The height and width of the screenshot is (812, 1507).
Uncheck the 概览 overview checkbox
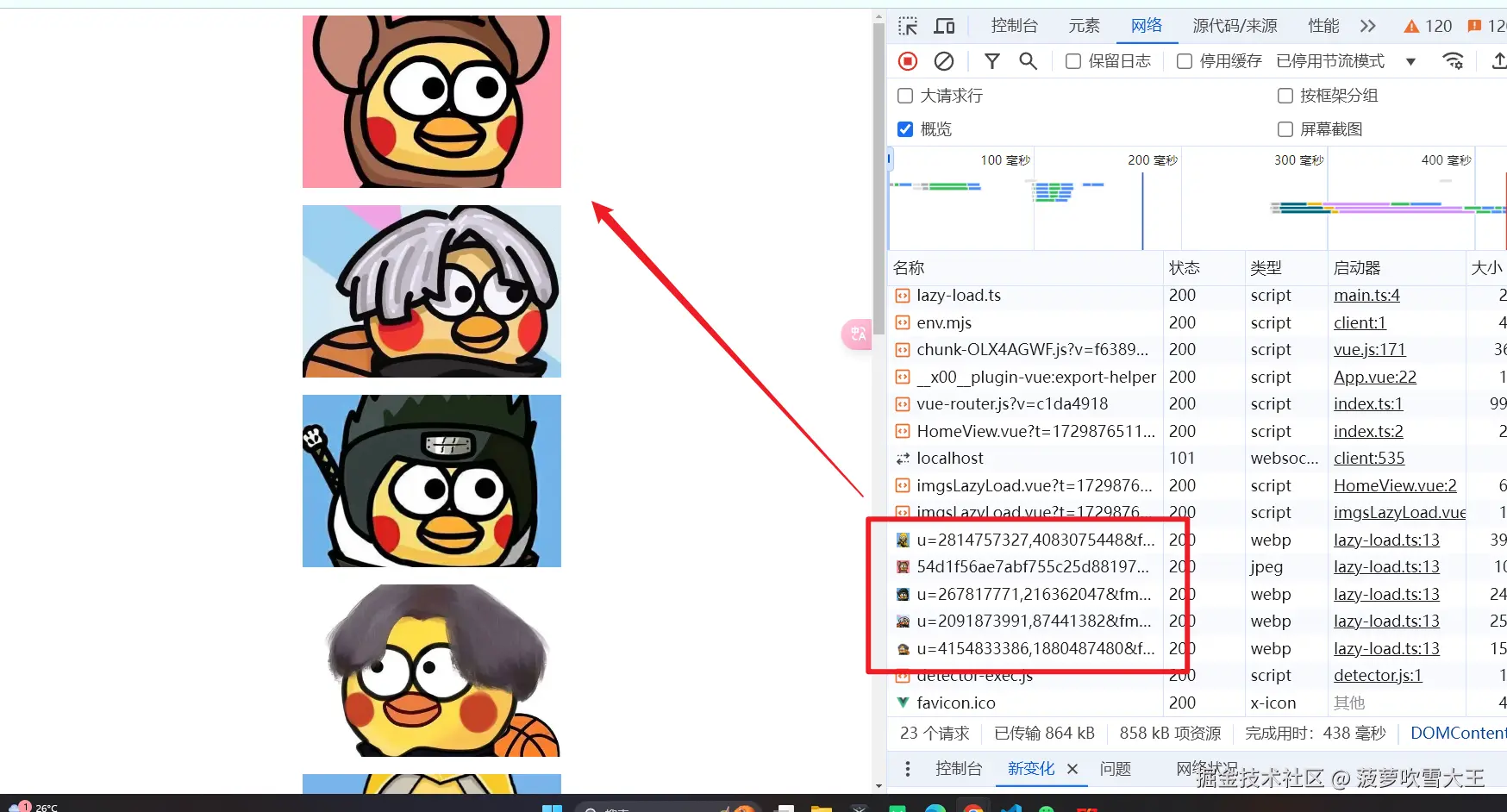pyautogui.click(x=904, y=128)
